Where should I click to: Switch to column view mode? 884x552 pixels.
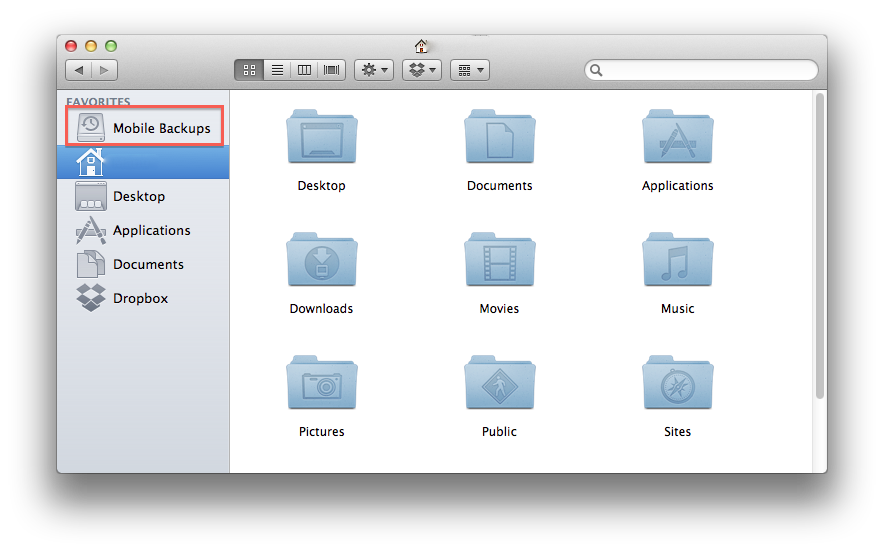point(304,70)
